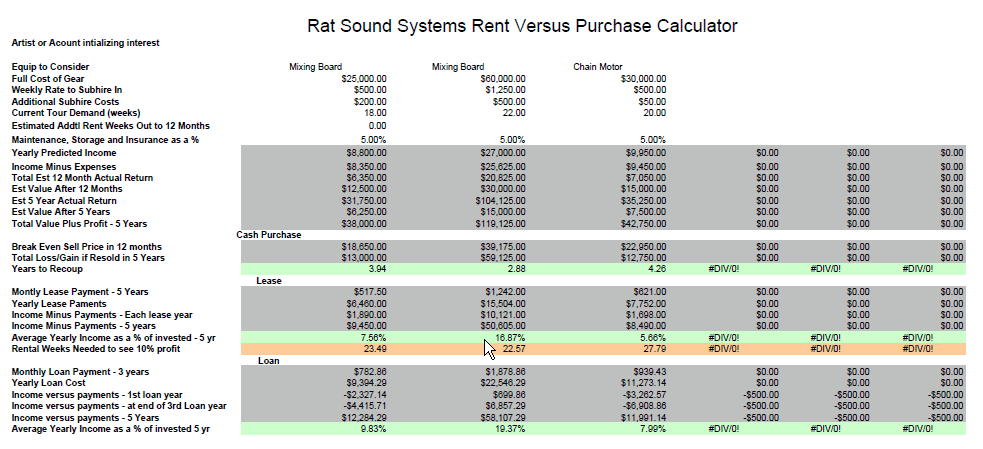Viewport: 983px width, 449px height.
Task: Select Full Cost of Gear value $60,000.00
Action: click(503, 78)
